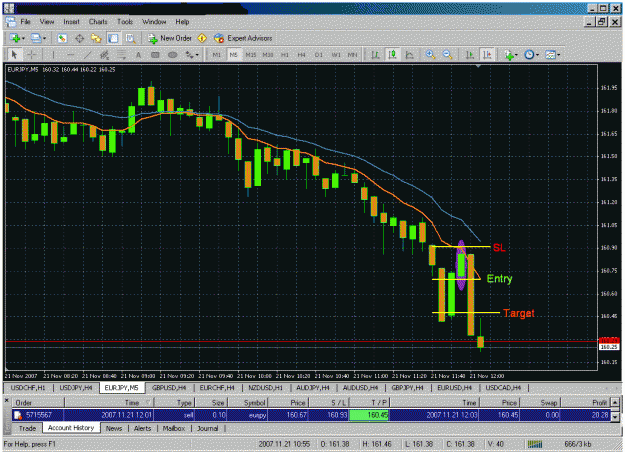Select the Trendline drawing tool
625x452 pixels.
[87, 55]
